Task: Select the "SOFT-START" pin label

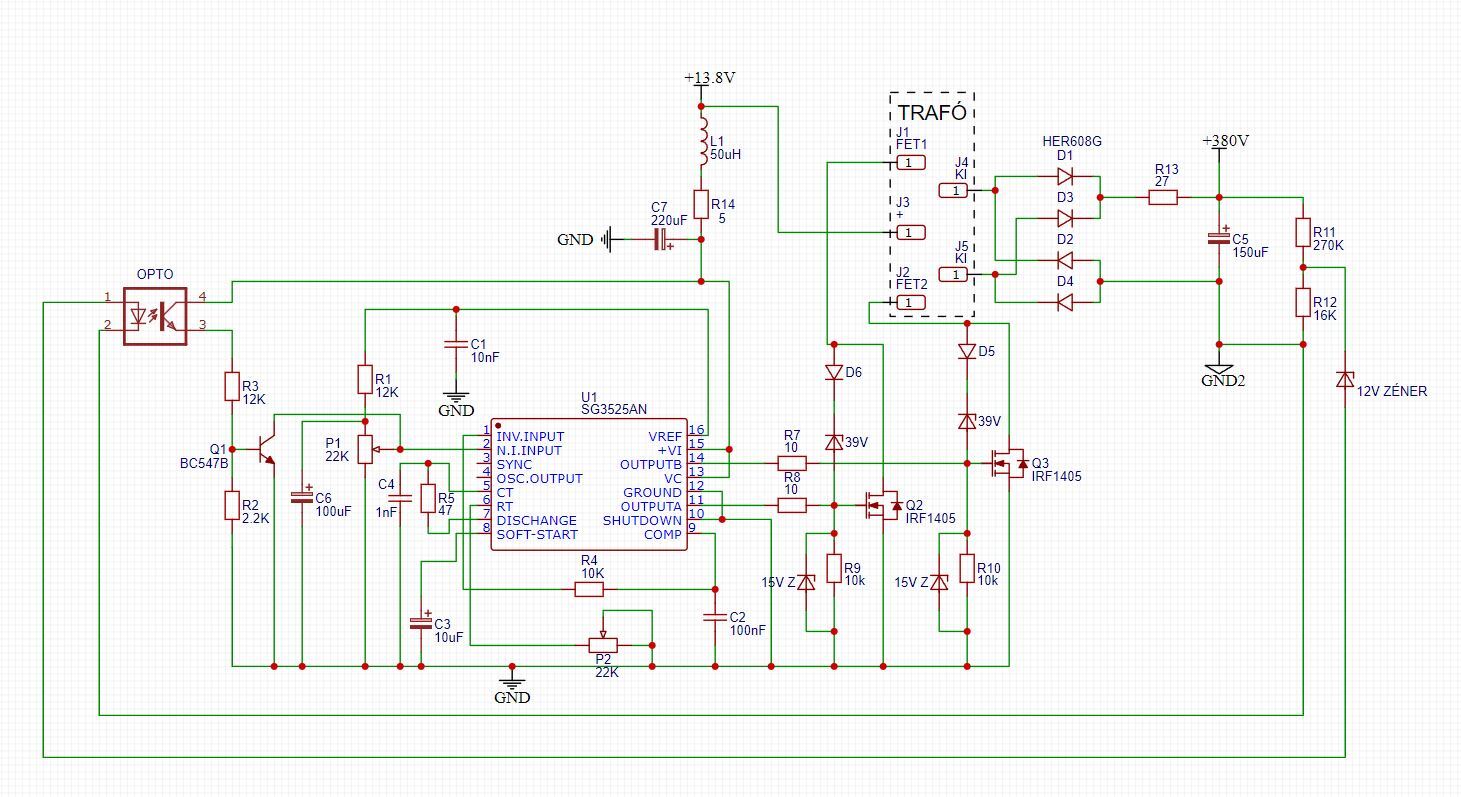Action: point(537,535)
